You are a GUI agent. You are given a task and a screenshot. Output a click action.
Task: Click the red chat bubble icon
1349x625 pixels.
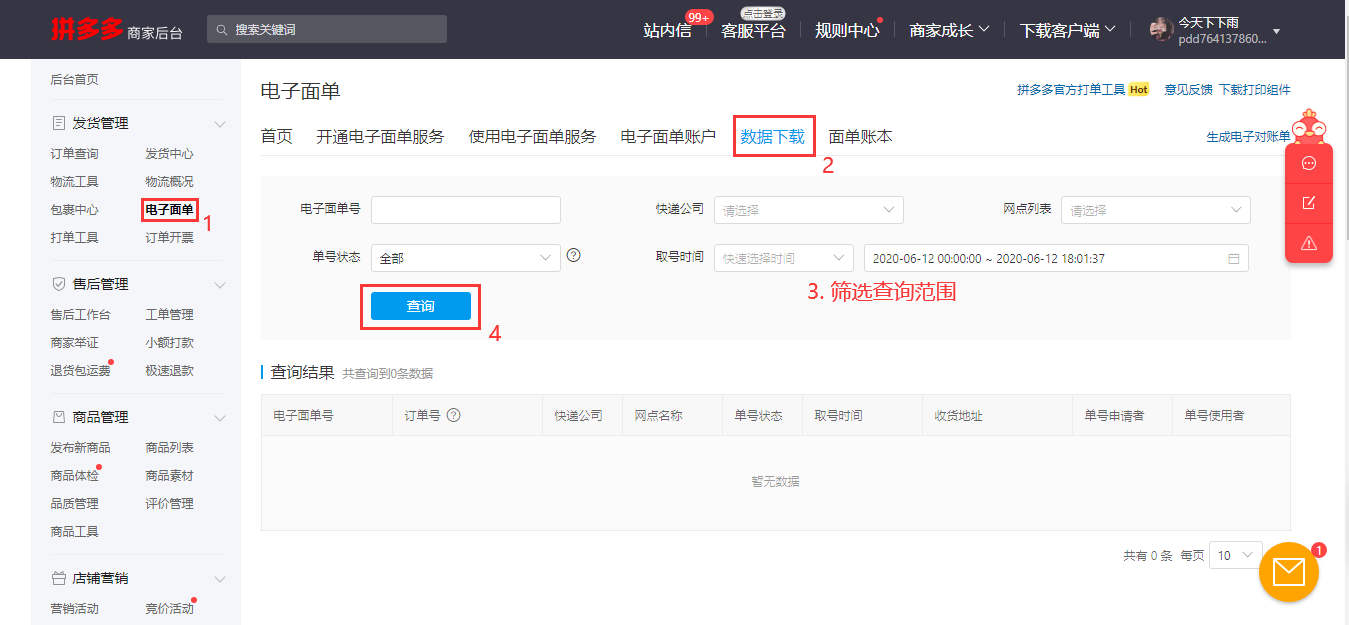pyautogui.click(x=1309, y=163)
